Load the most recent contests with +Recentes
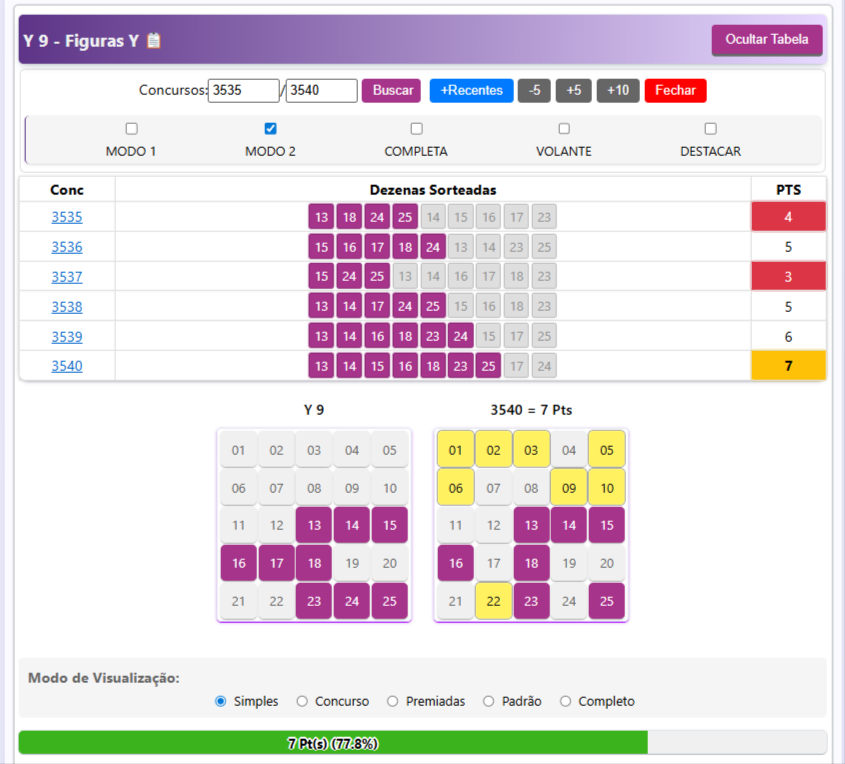Viewport: 845px width, 764px height. coord(471,91)
